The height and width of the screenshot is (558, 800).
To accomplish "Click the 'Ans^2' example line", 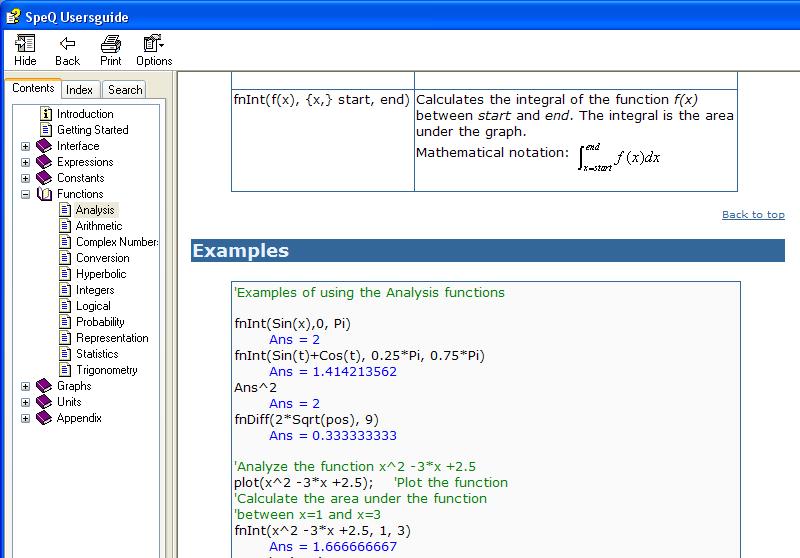I will [256, 387].
